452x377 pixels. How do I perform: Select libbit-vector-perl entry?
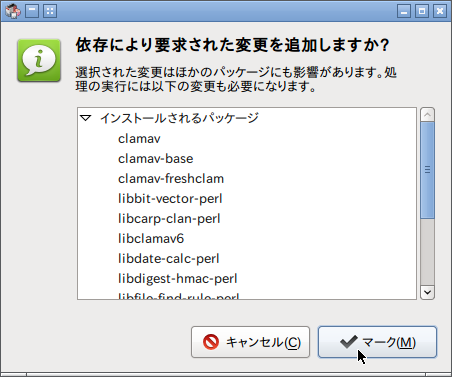pyautogui.click(x=170, y=199)
